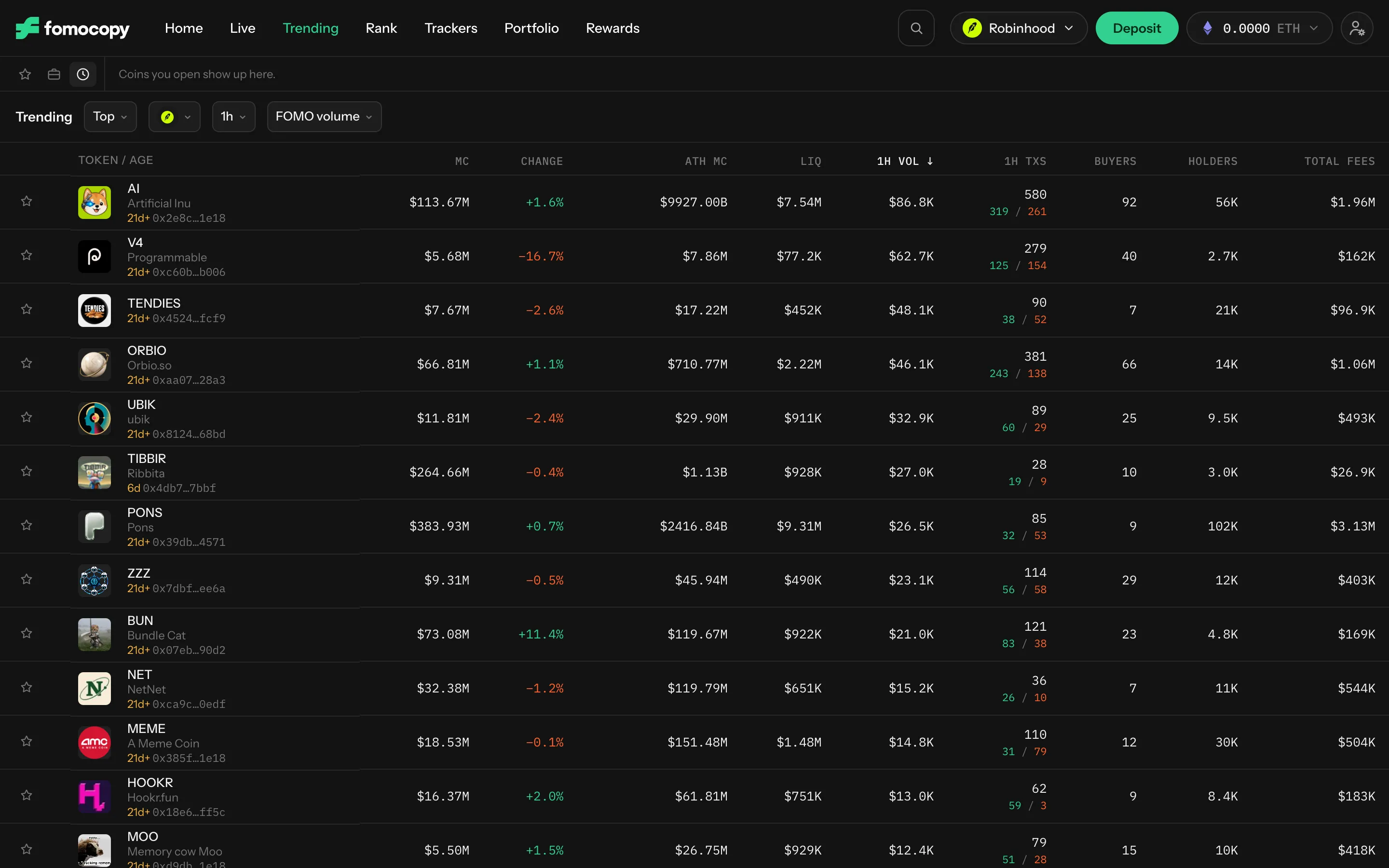The height and width of the screenshot is (868, 1389).
Task: Show favorites star icon in sub-toolbar
Action: point(25,74)
